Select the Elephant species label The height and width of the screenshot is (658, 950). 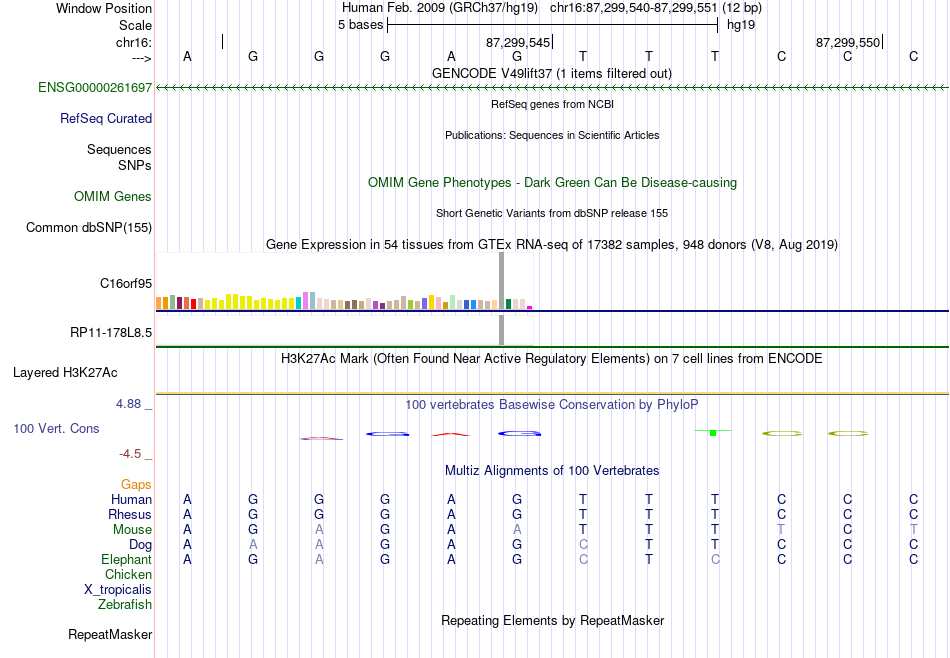127,559
